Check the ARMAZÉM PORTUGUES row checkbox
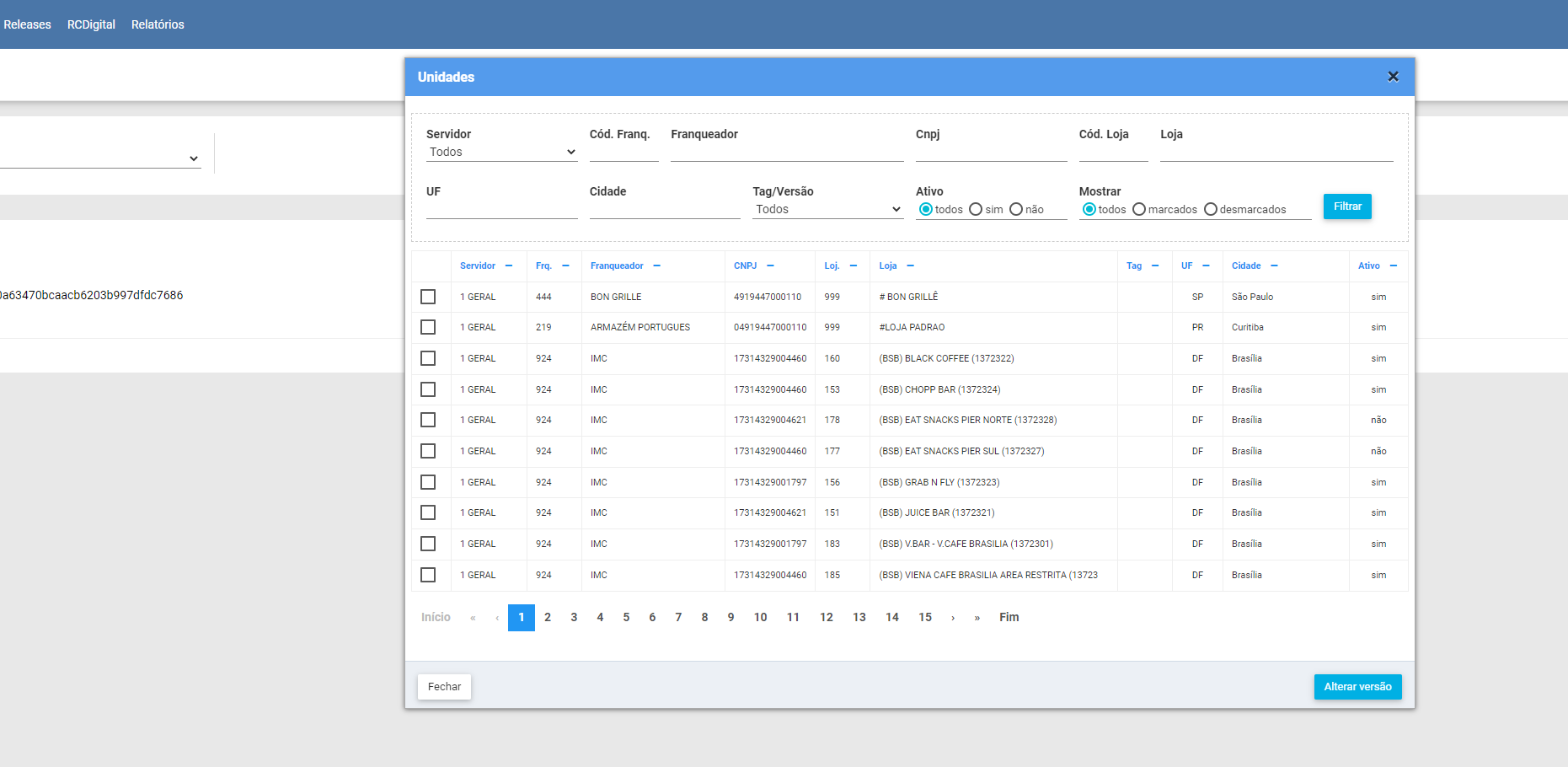Screen dimensions: 1568x767 428,327
